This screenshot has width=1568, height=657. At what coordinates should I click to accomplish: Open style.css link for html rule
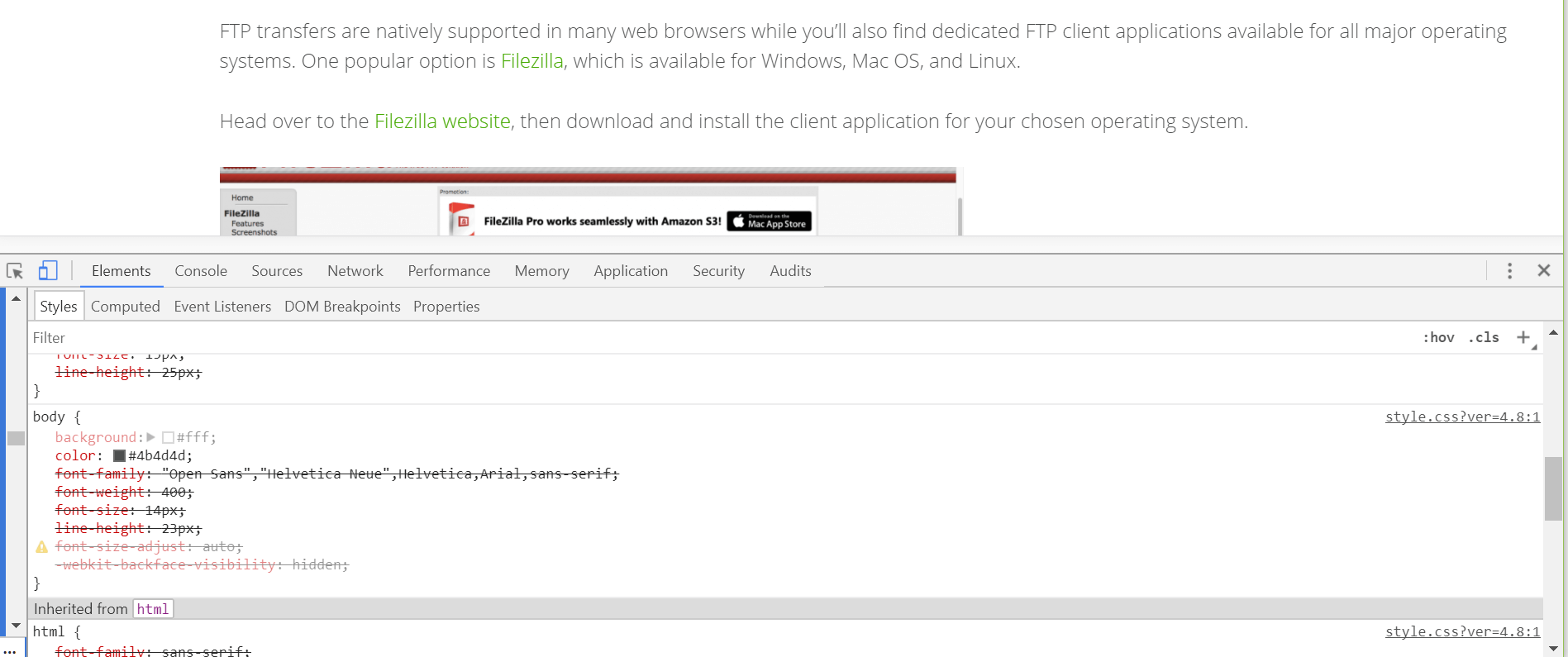[x=1462, y=631]
